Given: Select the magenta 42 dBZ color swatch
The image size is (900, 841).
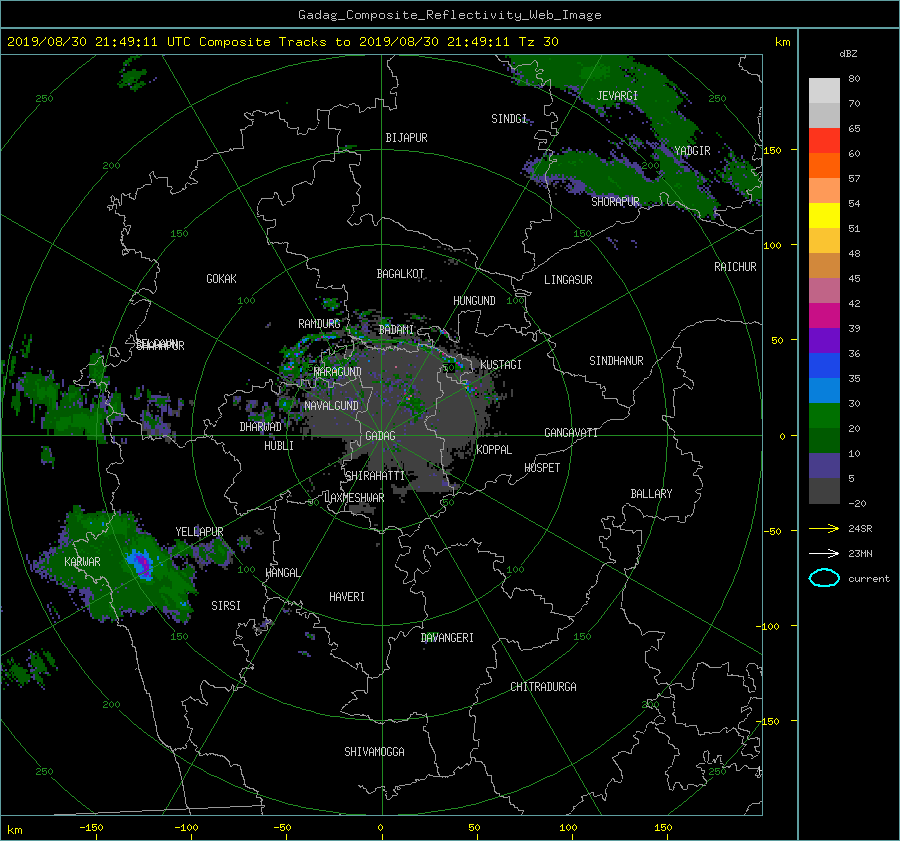Looking at the screenshot, I should point(824,315).
